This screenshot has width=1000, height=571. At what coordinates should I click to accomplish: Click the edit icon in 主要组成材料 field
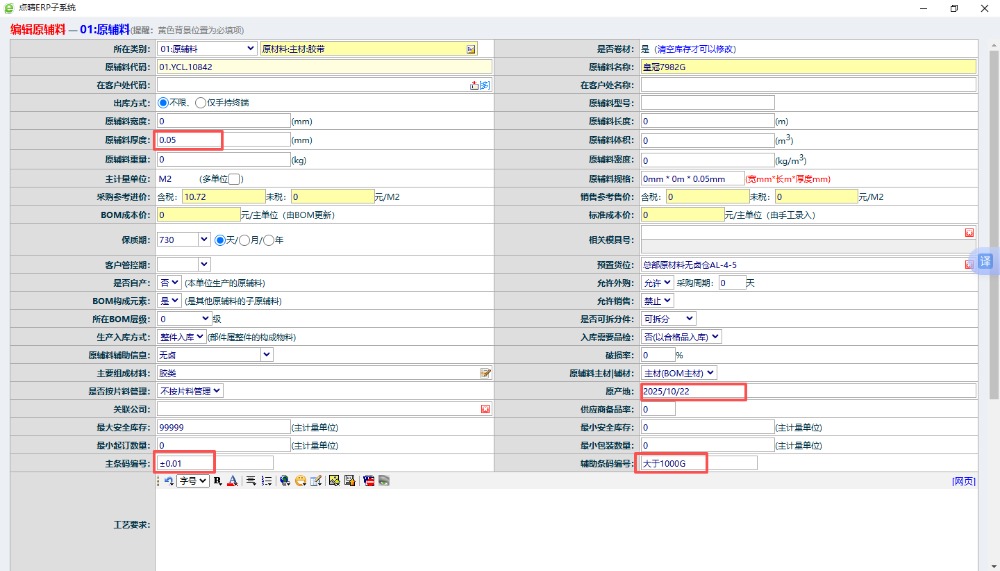click(x=486, y=373)
